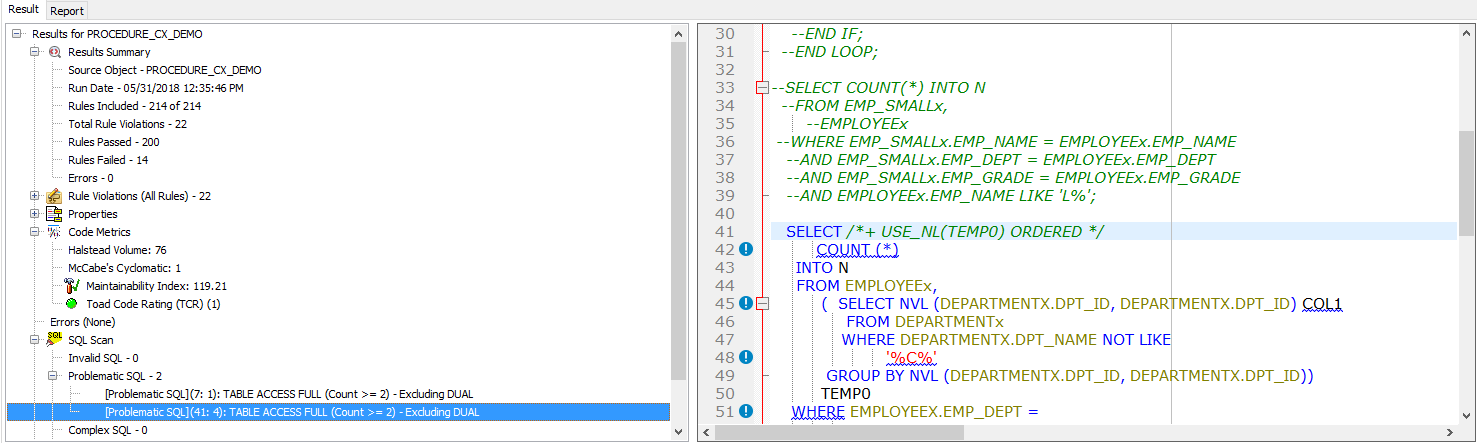Image resolution: width=1477 pixels, height=443 pixels.
Task: Click the Properties list icon
Action: pos(55,214)
